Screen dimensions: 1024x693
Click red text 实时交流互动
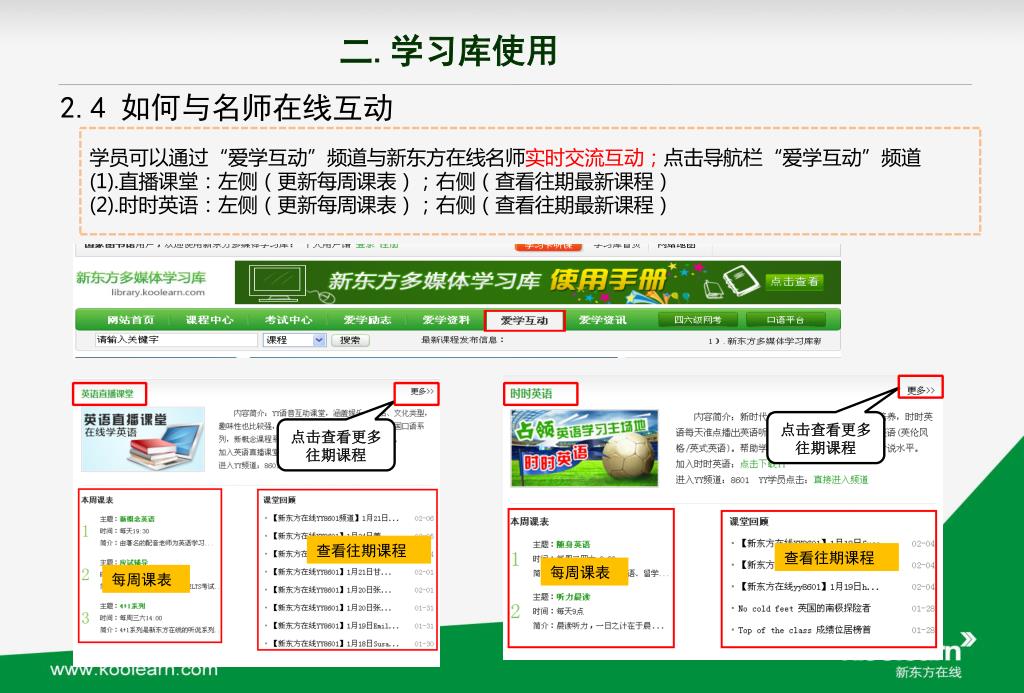[584, 157]
